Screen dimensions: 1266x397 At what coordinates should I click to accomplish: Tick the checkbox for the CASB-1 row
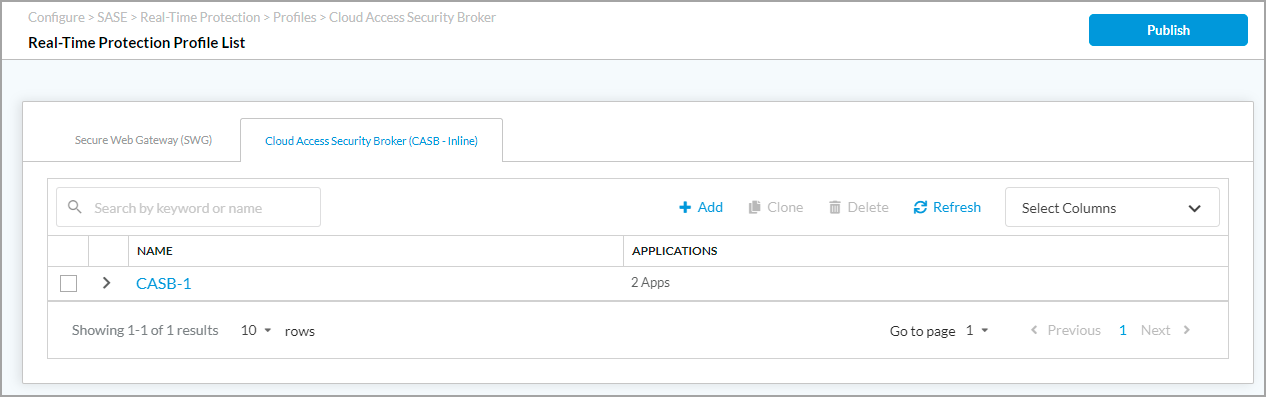click(68, 283)
